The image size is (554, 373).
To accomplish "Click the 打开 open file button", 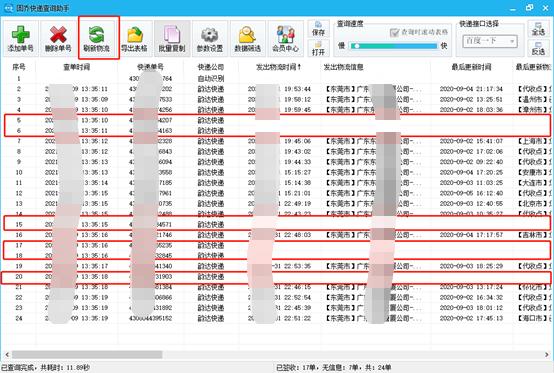I will pyautogui.click(x=318, y=48).
